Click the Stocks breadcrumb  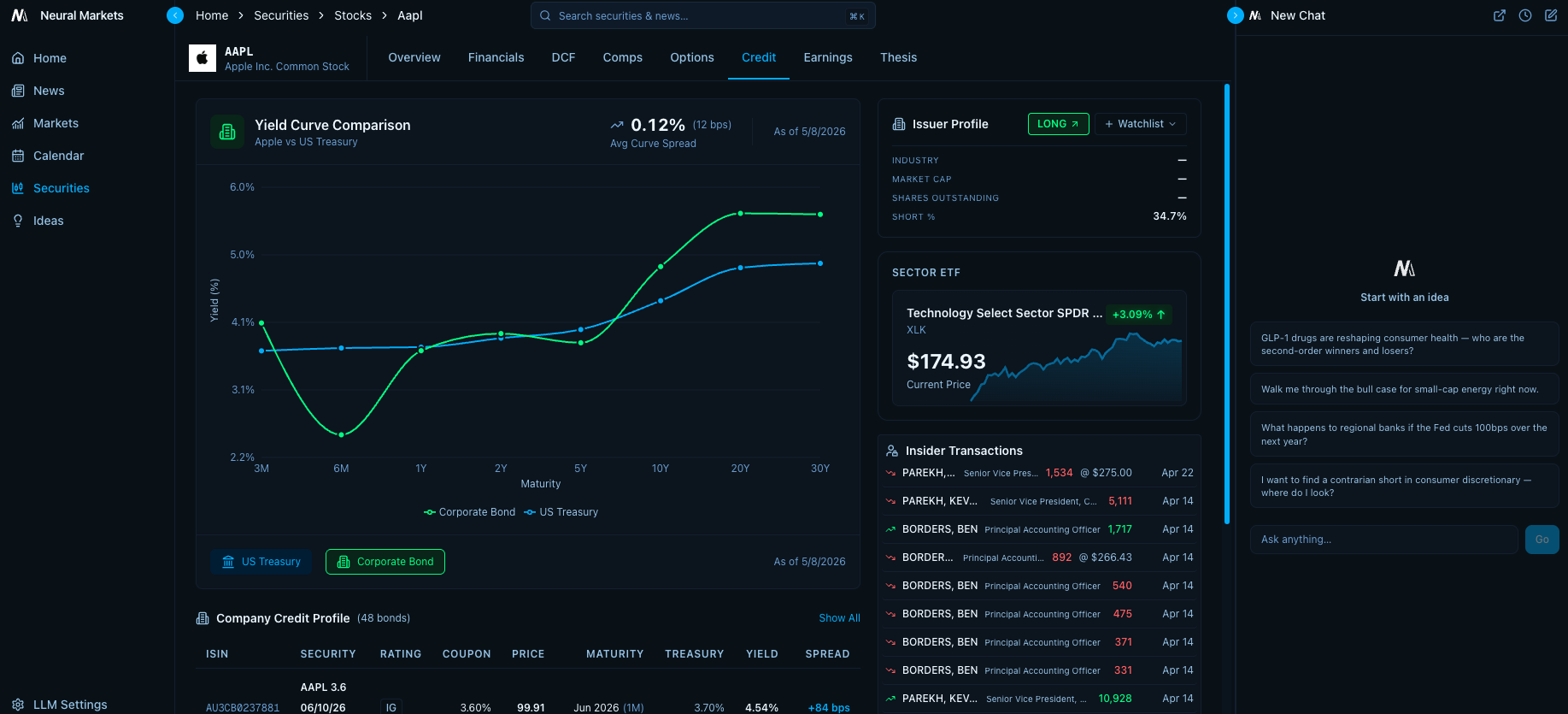[353, 15]
